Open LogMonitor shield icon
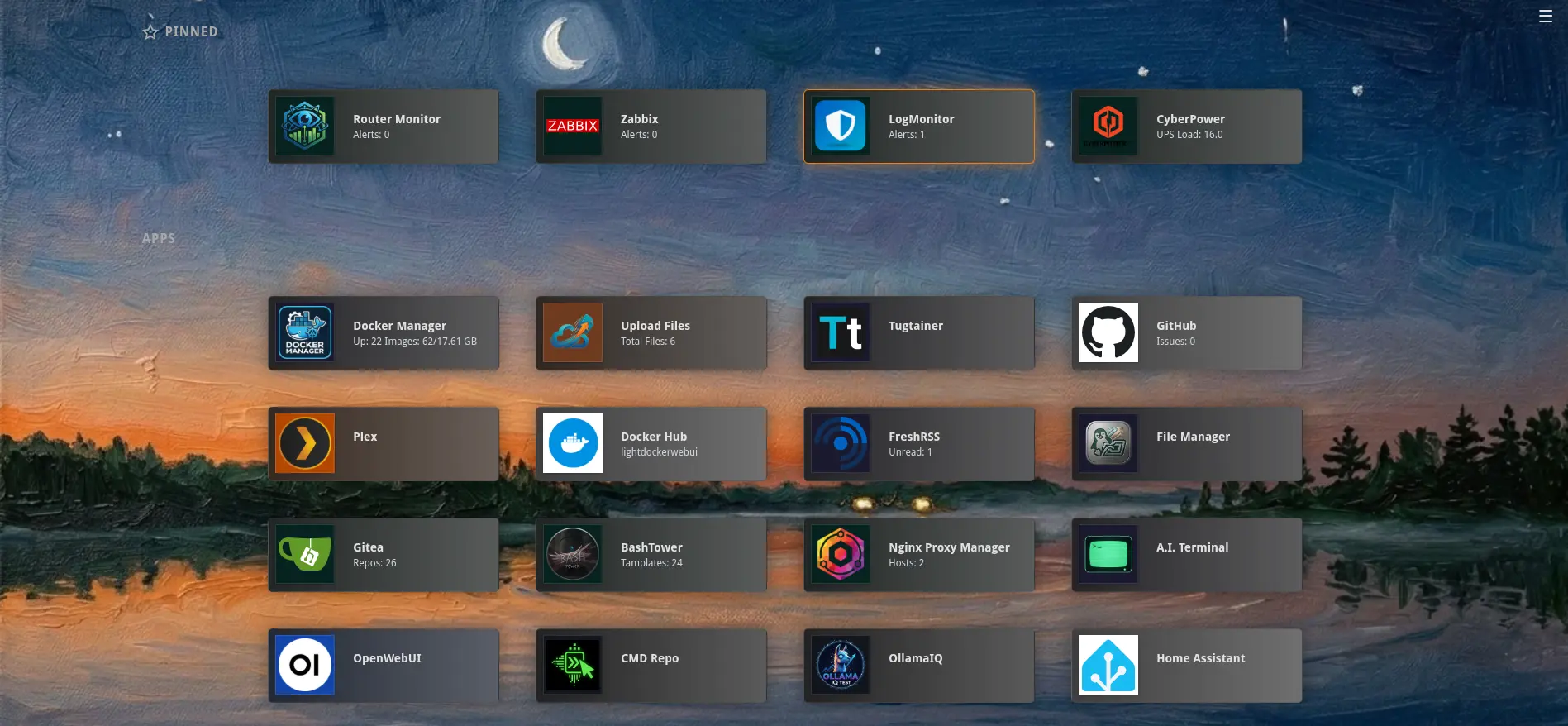This screenshot has width=1568, height=726. pos(841,126)
